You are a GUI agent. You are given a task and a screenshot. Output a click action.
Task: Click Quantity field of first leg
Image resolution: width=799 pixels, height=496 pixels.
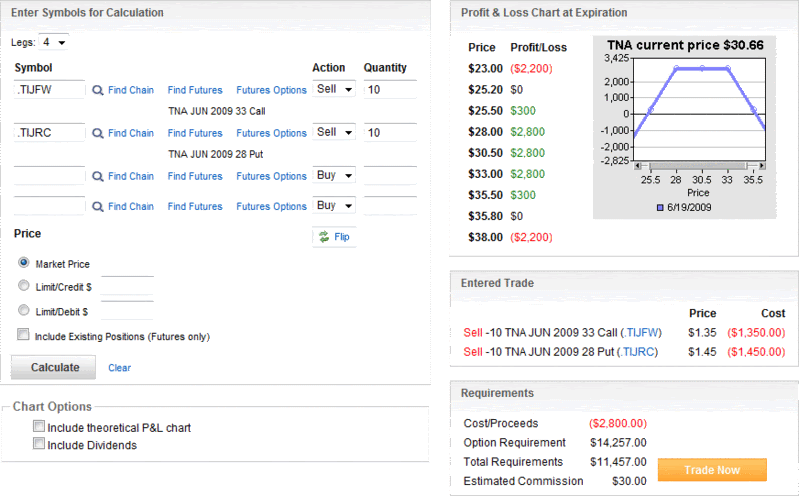click(x=389, y=90)
